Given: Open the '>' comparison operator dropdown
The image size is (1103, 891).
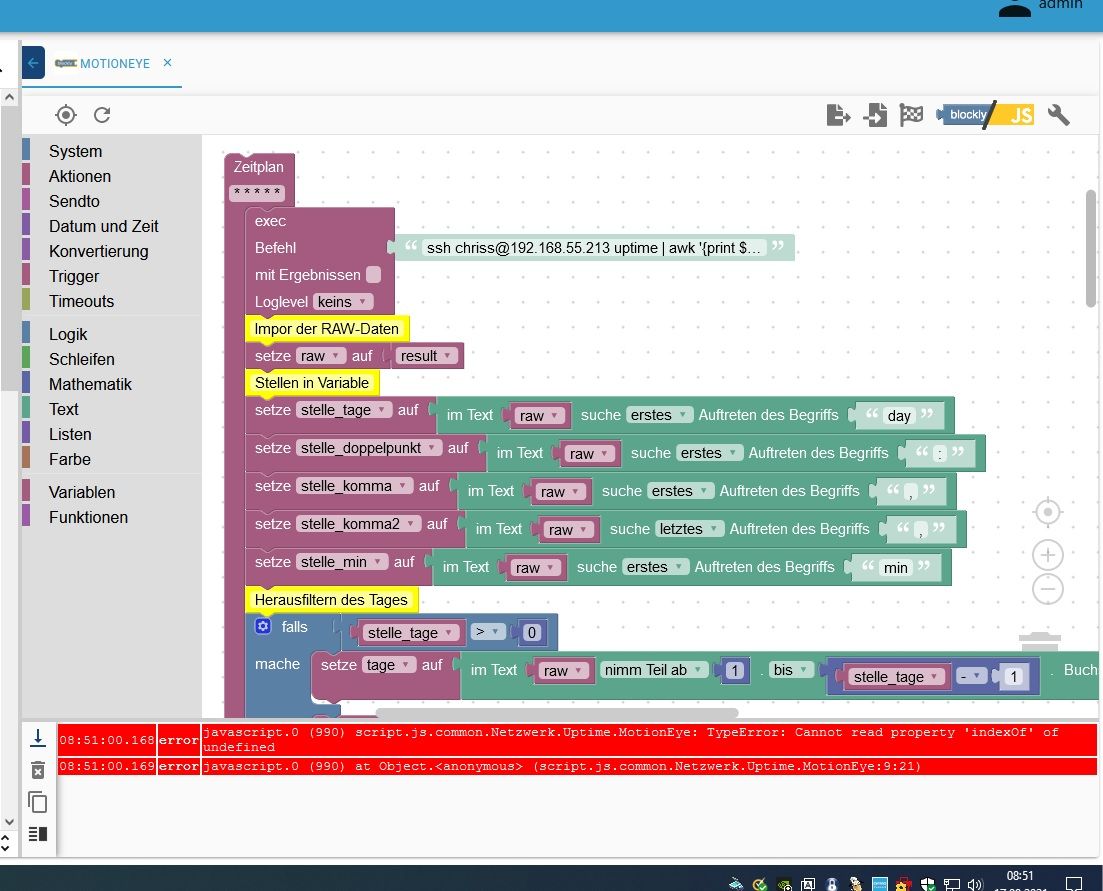Looking at the screenshot, I should 487,632.
